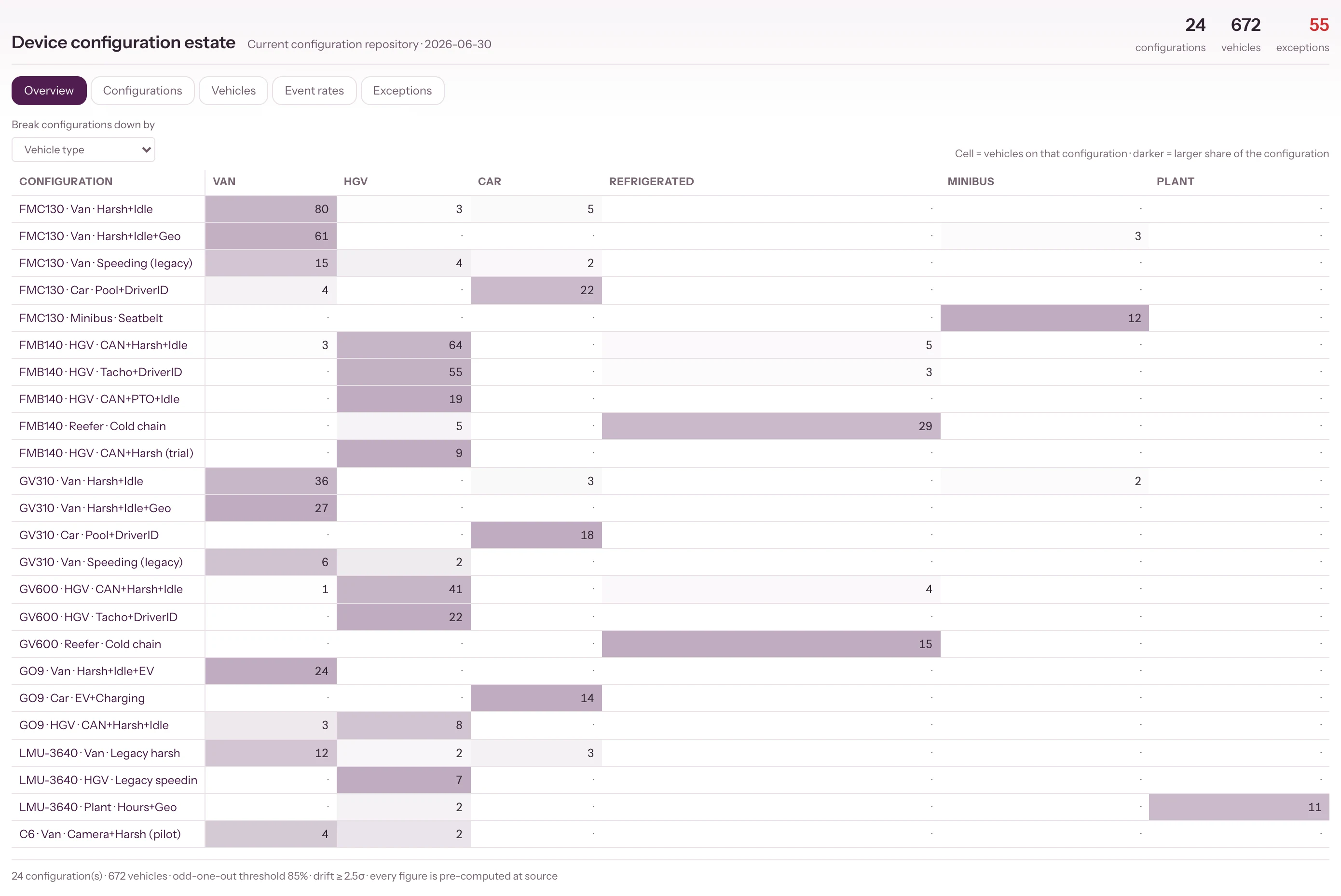Open the FMC130 Minibus Seatbelt configuration row

(x=670, y=318)
